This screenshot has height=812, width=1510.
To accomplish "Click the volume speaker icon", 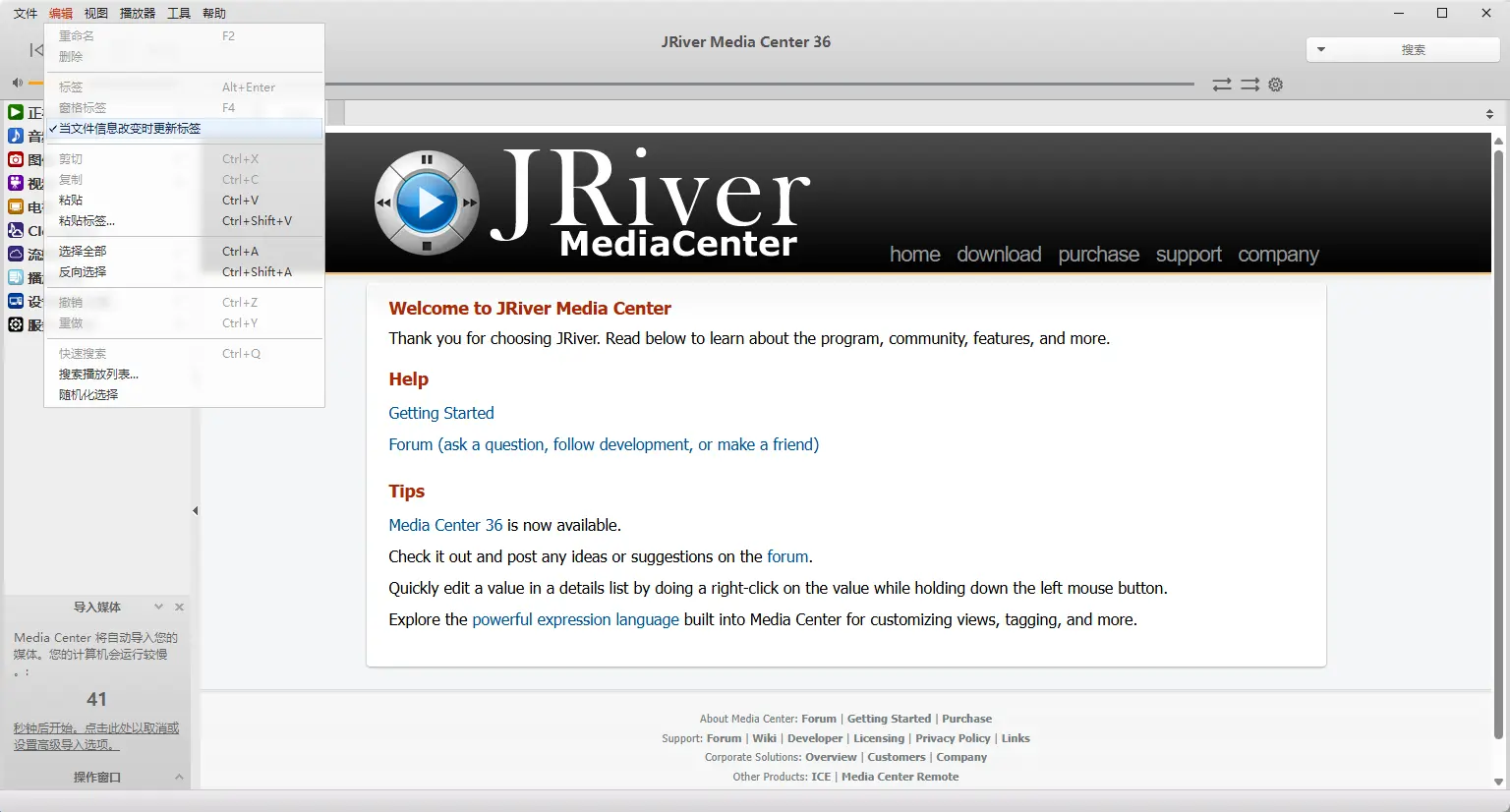I will point(17,83).
